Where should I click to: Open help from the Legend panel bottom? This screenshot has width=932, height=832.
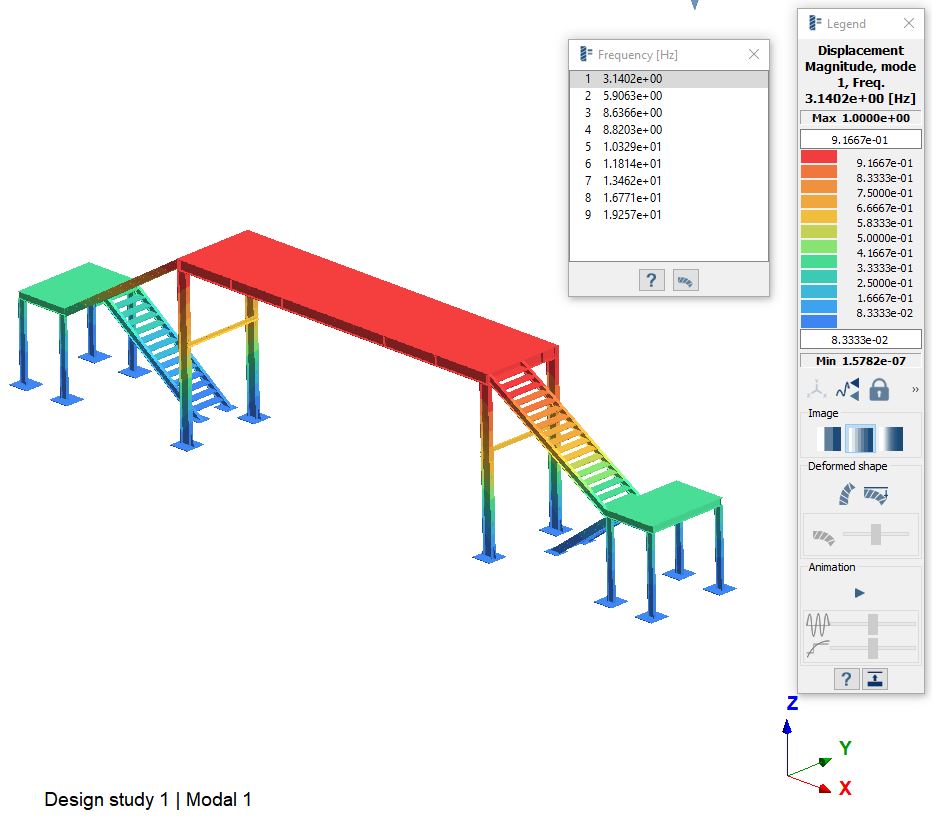(846, 679)
